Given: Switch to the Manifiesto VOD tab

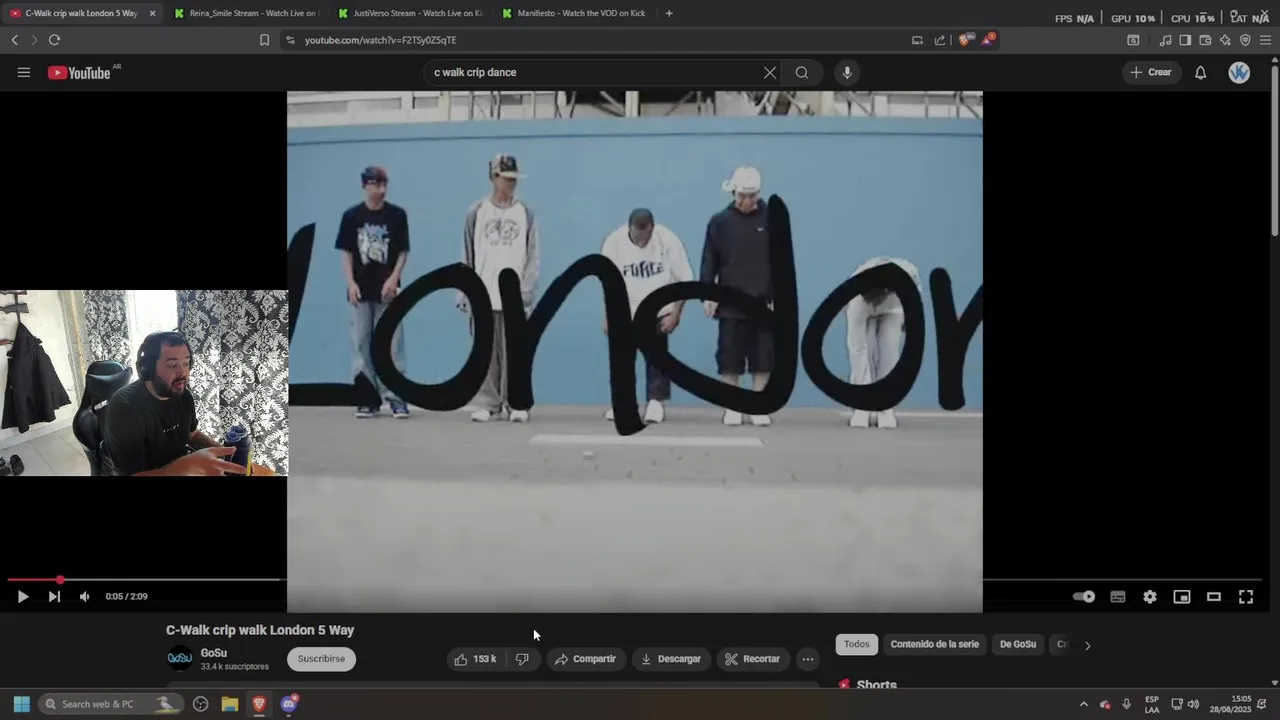Looking at the screenshot, I should point(572,13).
